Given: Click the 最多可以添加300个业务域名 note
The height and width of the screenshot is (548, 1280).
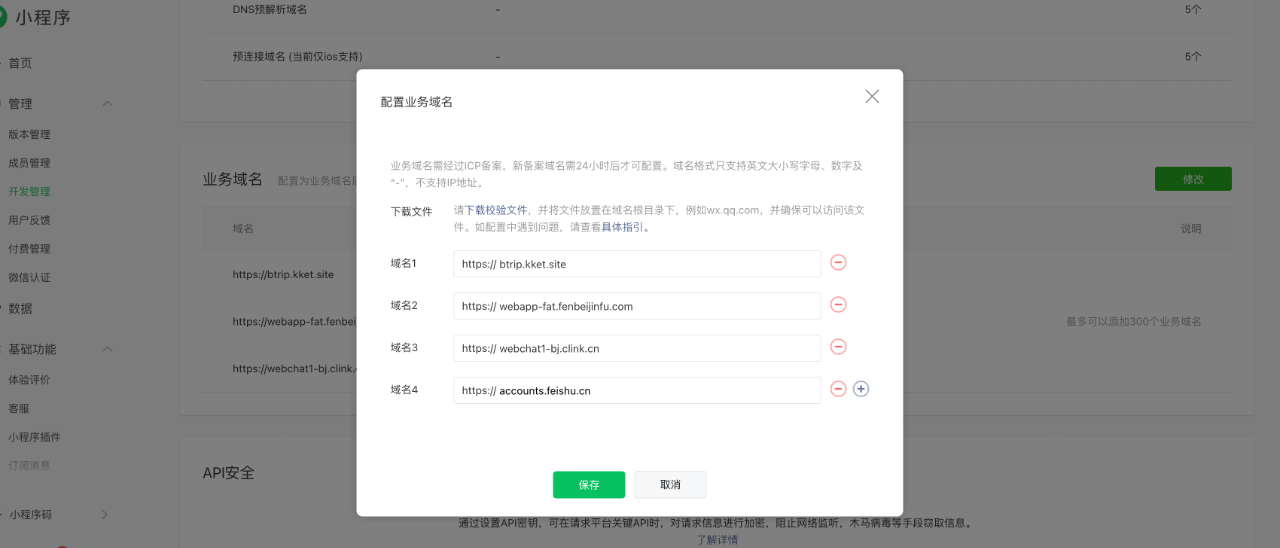Looking at the screenshot, I should point(1134,322).
